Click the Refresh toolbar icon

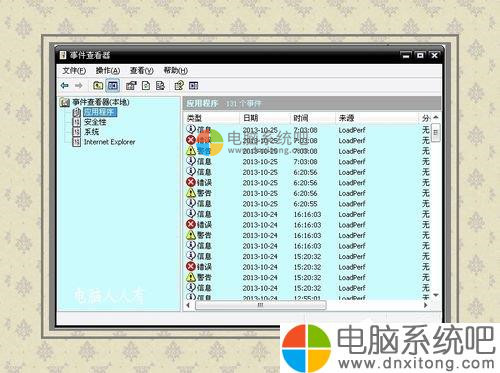[146, 86]
